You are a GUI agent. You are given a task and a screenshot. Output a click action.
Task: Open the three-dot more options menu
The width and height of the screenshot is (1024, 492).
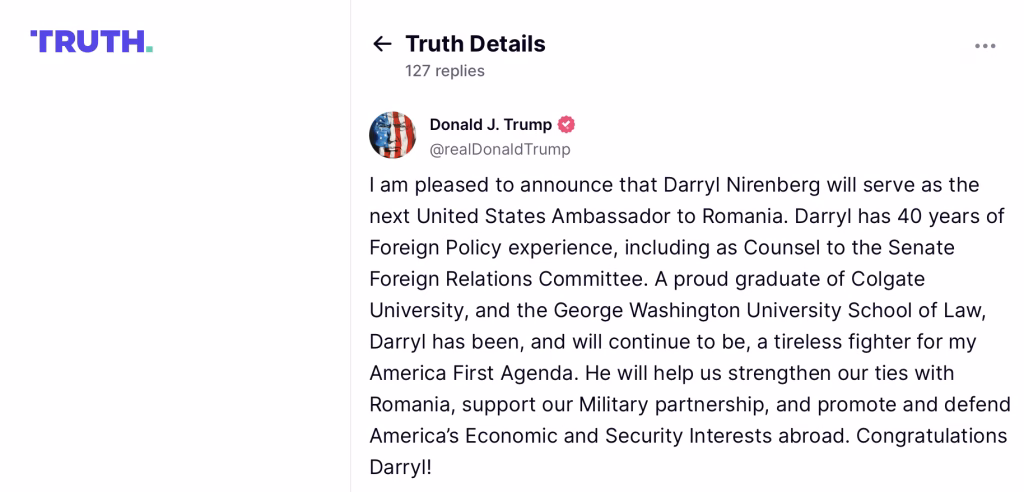[985, 46]
